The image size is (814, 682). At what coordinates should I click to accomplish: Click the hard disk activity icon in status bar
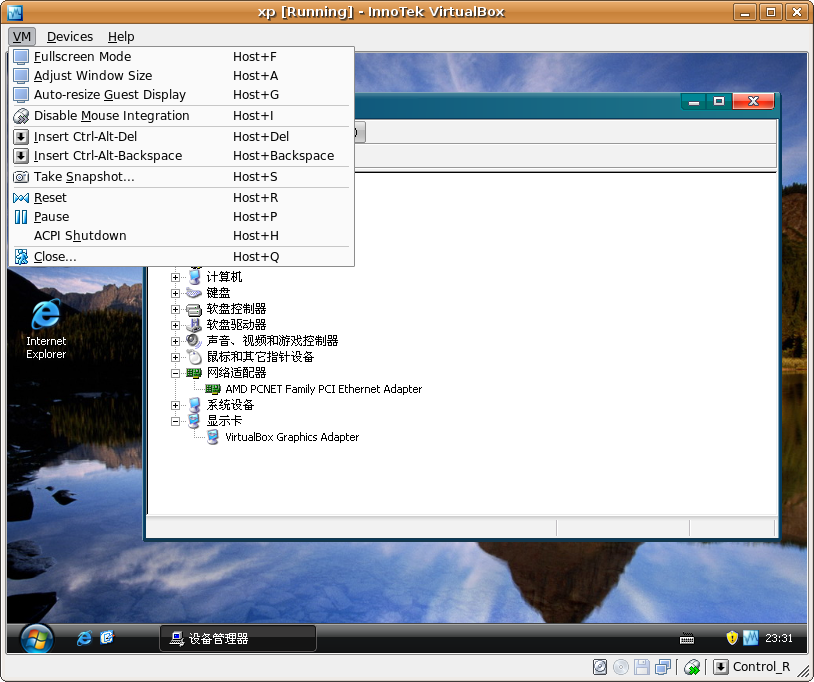pos(600,667)
